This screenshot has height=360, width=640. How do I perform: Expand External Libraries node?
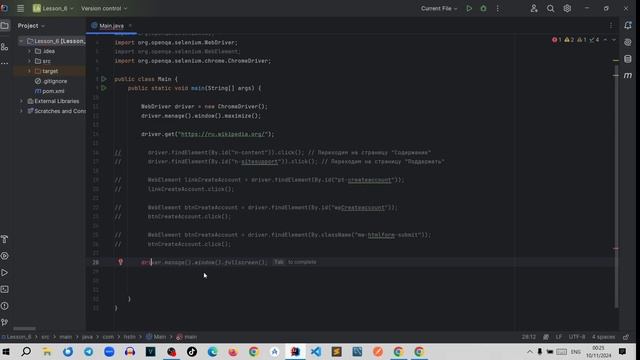point(21,101)
